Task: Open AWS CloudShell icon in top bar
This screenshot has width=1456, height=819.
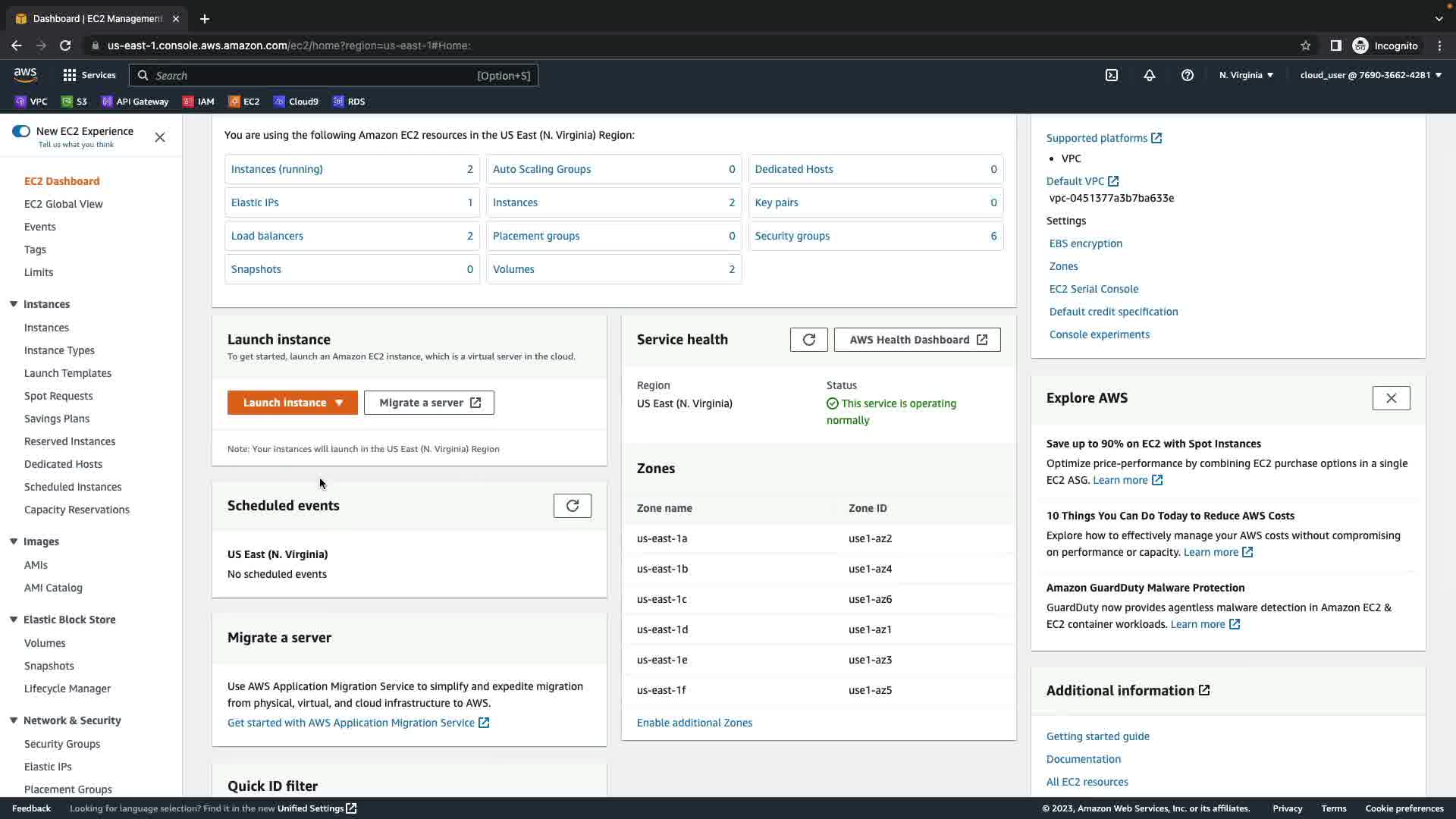Action: tap(1111, 75)
